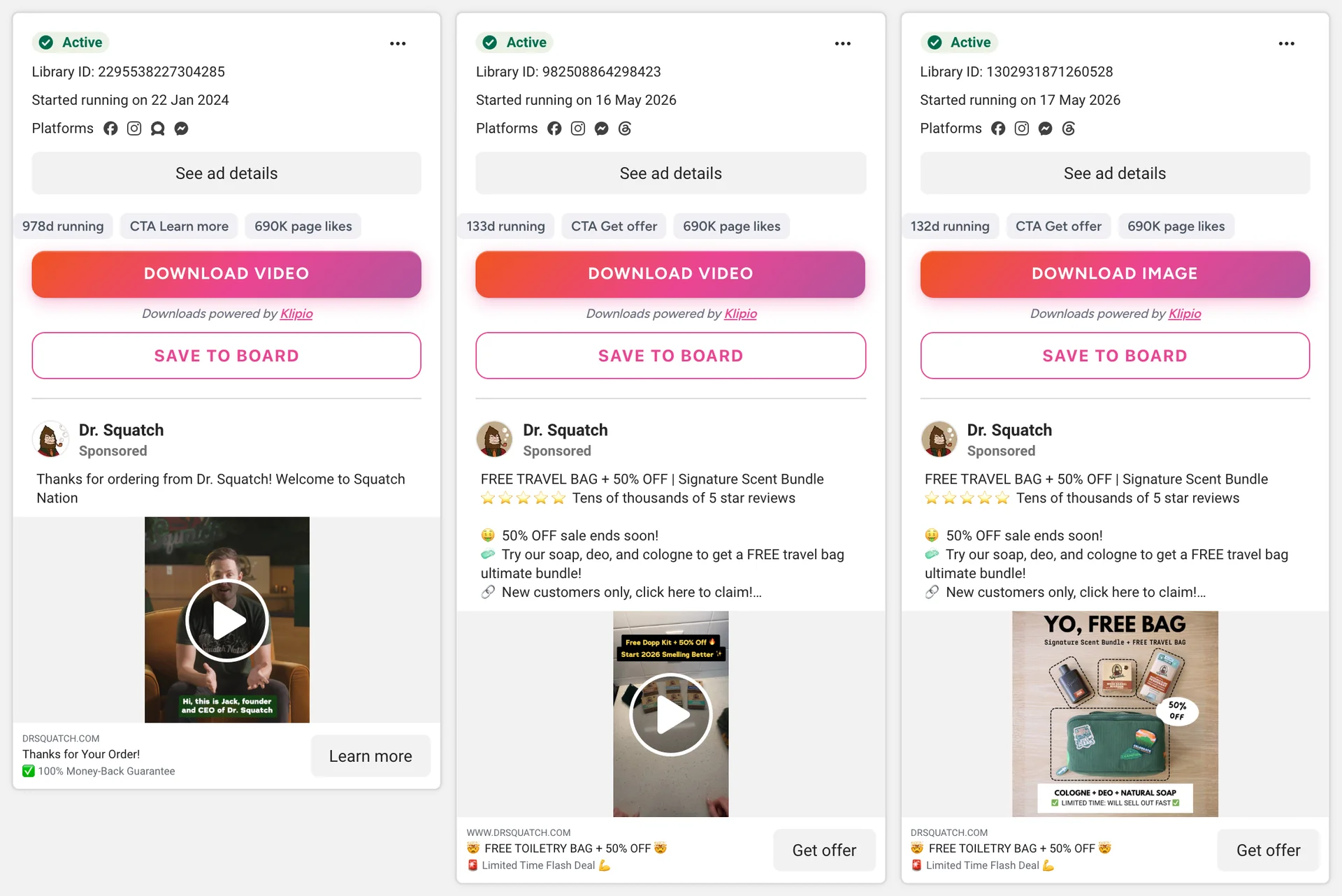
Task: Click Threads platform icon on 17 May 2026 ad
Action: click(1069, 129)
